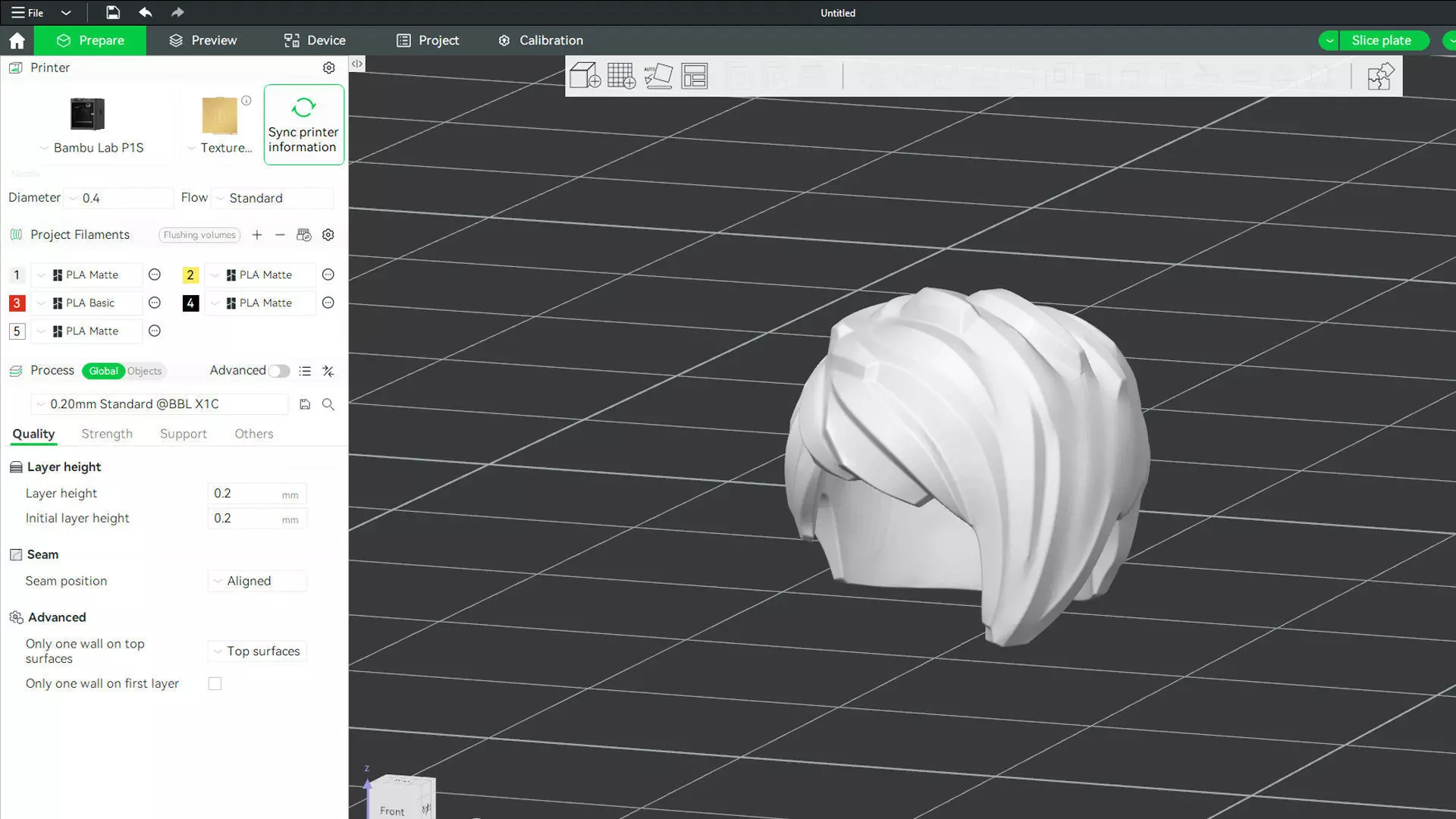
Task: Click the compare presets icon
Action: [x=328, y=371]
